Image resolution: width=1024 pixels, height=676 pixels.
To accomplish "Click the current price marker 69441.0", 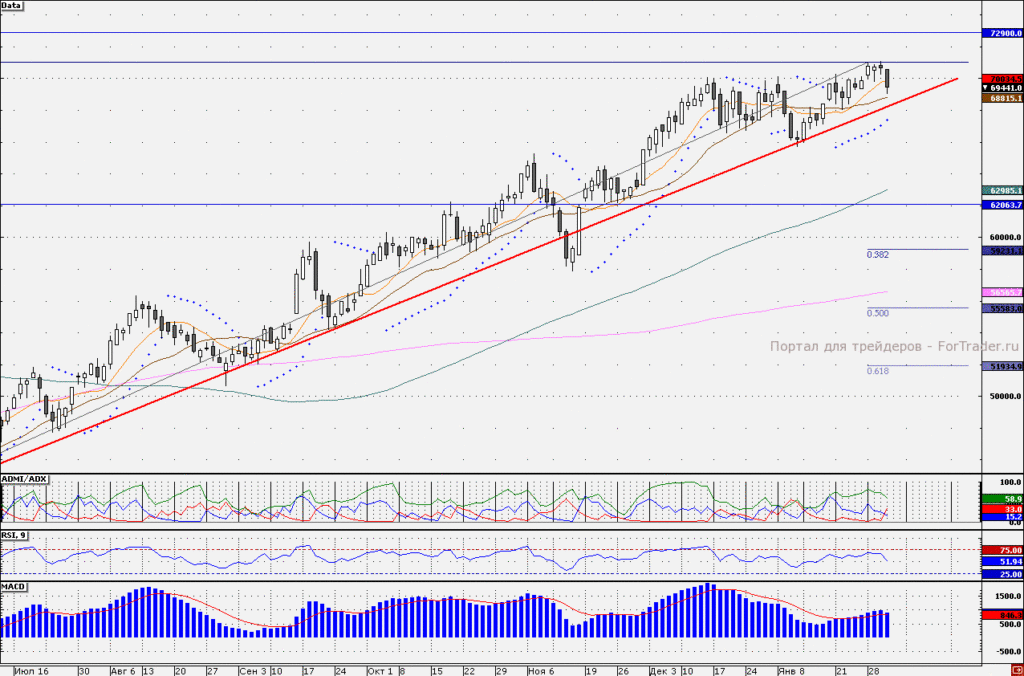I will (x=1002, y=88).
